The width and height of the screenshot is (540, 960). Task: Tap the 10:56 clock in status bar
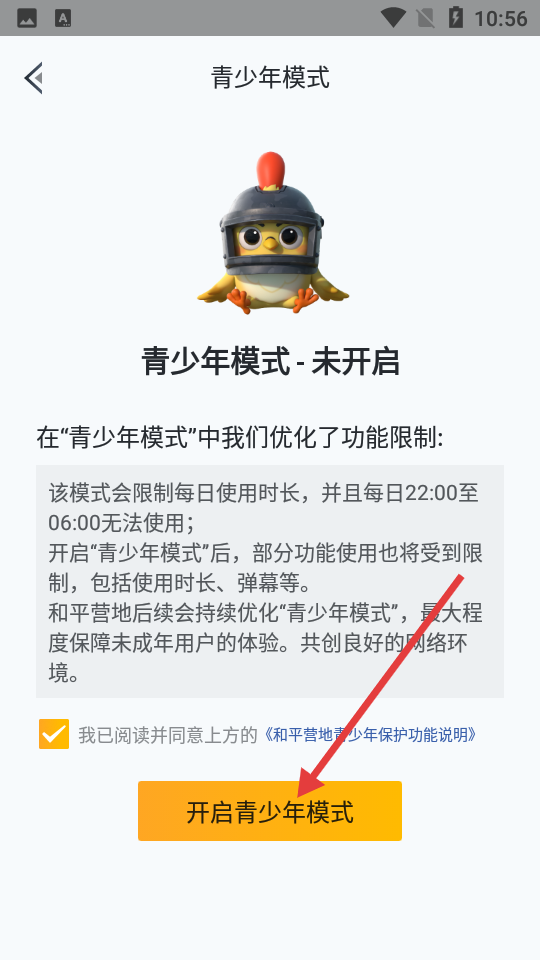[x=501, y=18]
